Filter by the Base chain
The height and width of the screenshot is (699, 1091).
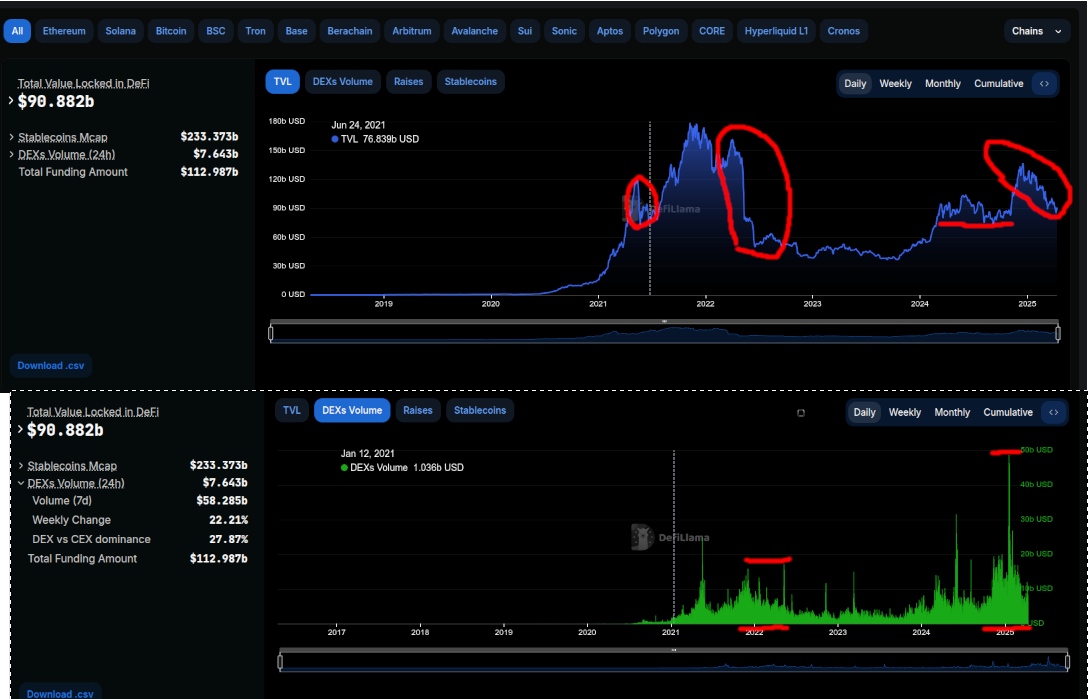tap(296, 31)
